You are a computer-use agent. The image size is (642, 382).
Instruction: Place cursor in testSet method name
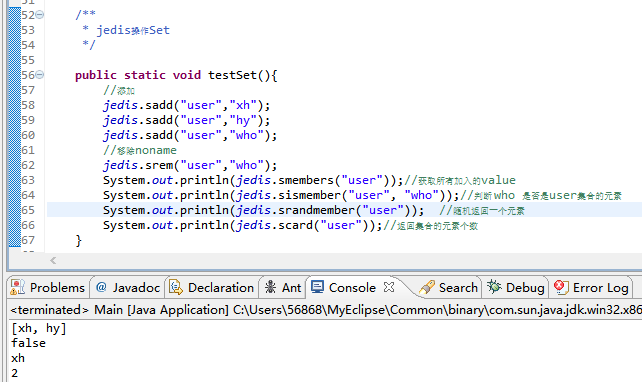click(x=232, y=75)
